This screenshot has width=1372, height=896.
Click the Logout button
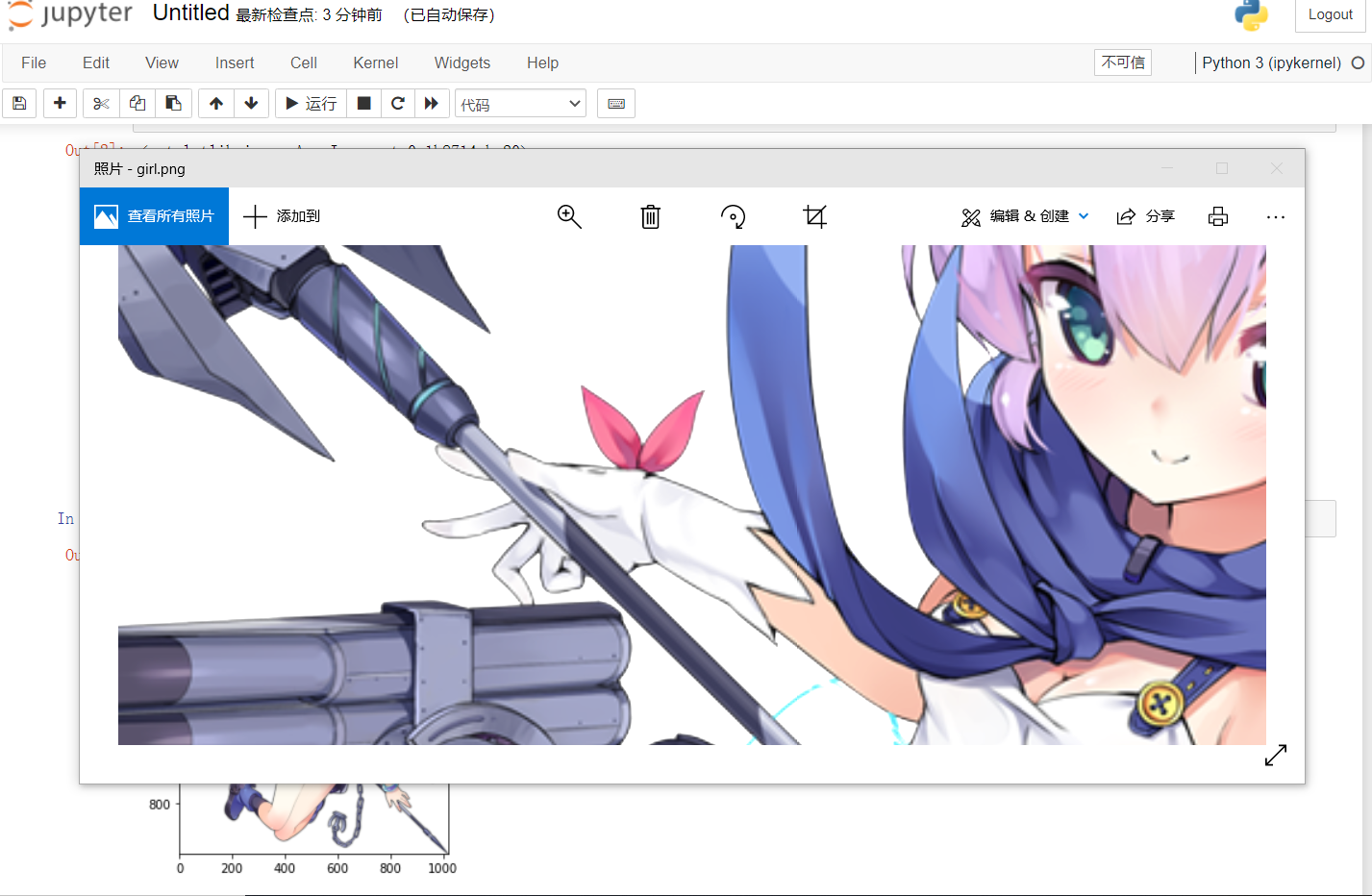1330,14
